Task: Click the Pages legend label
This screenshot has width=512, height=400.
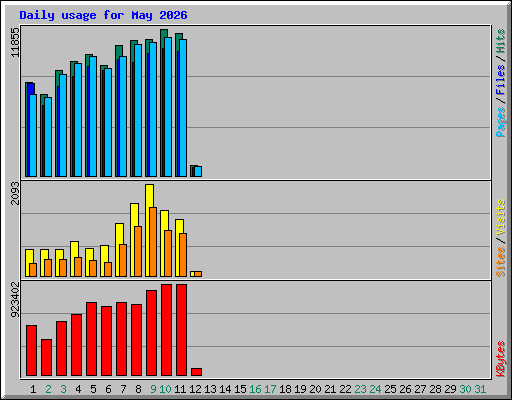Action: point(501,122)
